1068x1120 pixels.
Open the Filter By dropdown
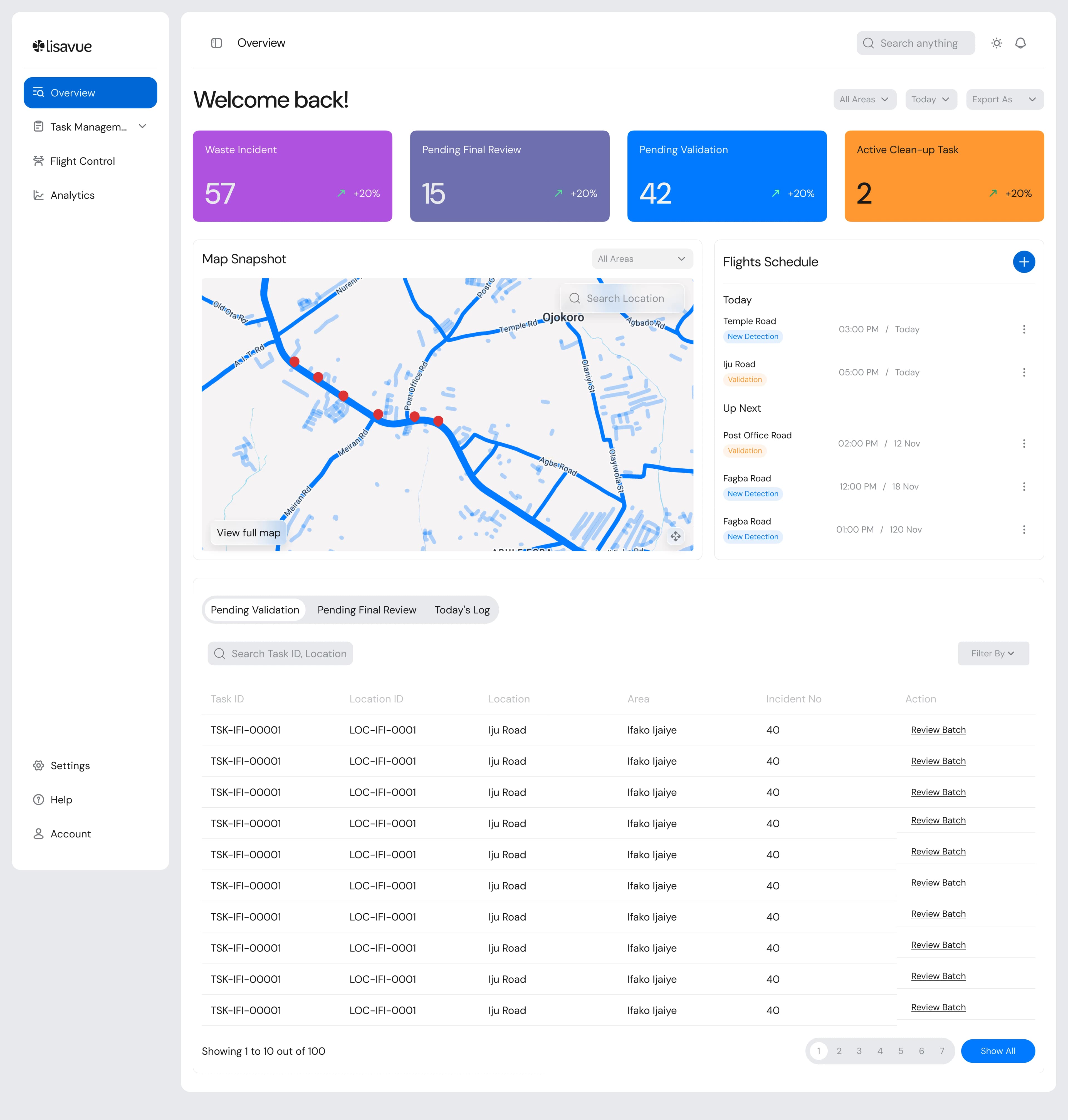coord(993,653)
